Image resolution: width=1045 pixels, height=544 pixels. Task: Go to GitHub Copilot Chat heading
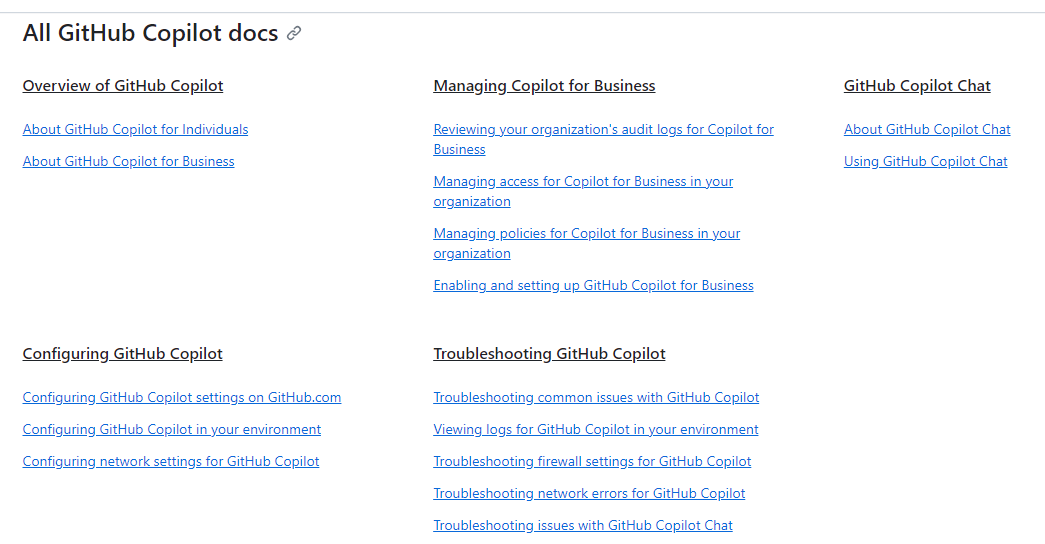(x=917, y=86)
